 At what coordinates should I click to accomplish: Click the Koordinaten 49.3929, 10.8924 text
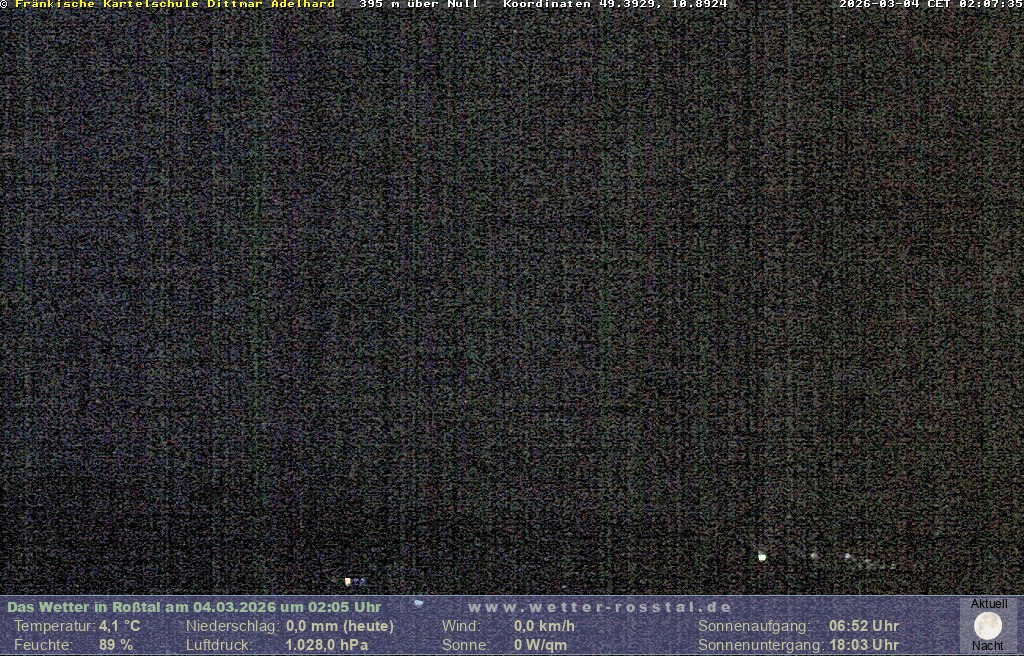(615, 5)
